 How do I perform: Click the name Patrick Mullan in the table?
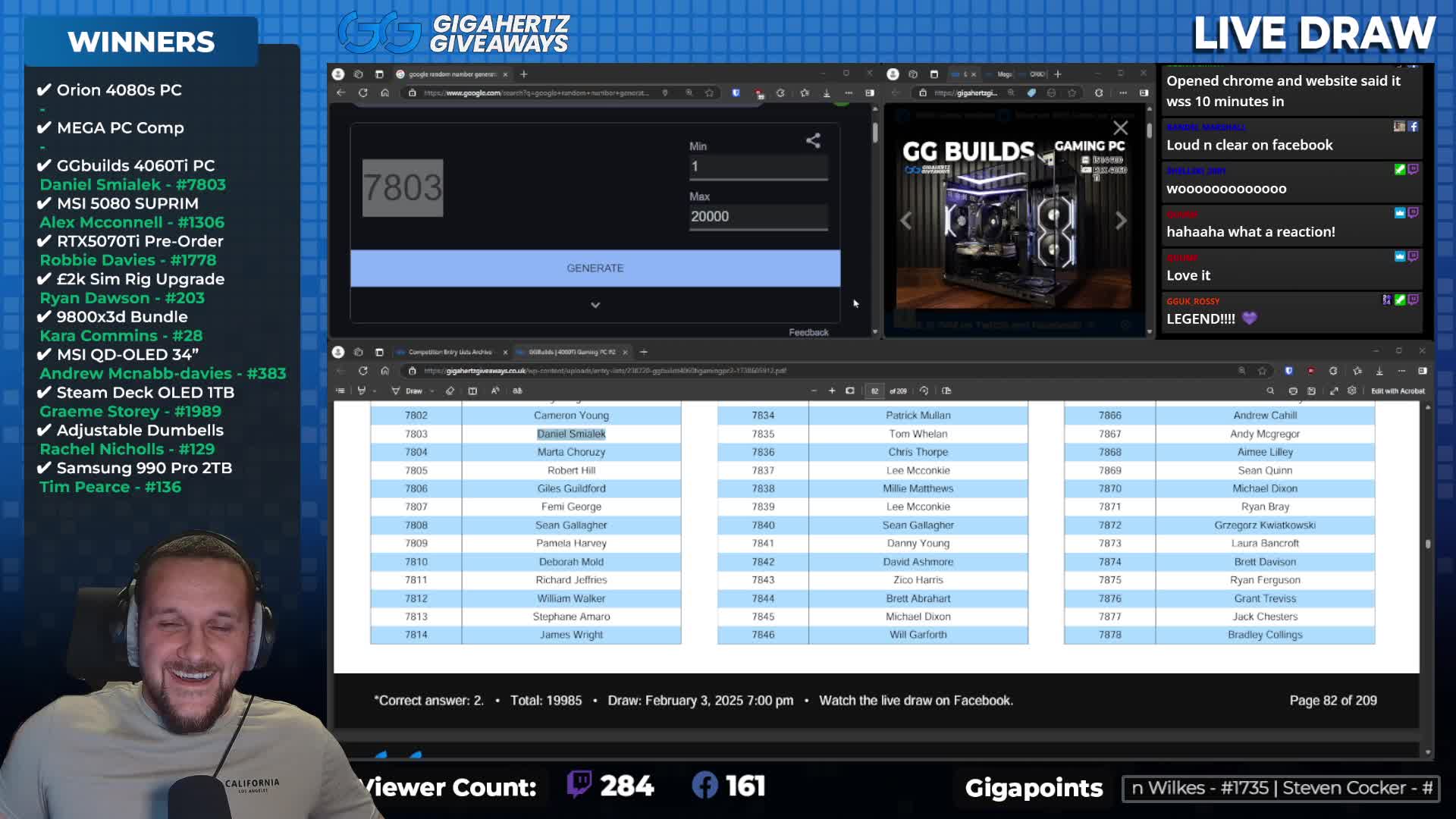918,416
